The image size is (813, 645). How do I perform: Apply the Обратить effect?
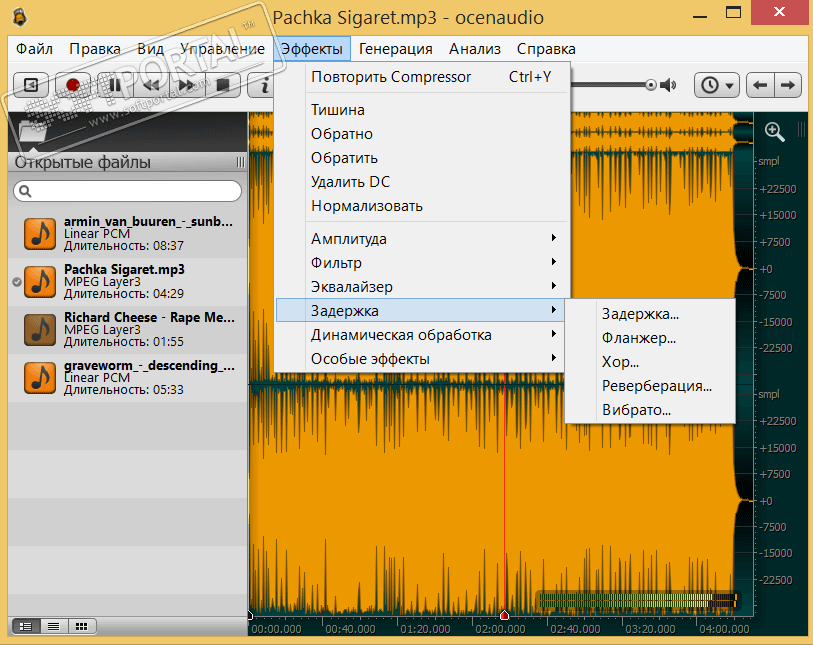(x=422, y=158)
